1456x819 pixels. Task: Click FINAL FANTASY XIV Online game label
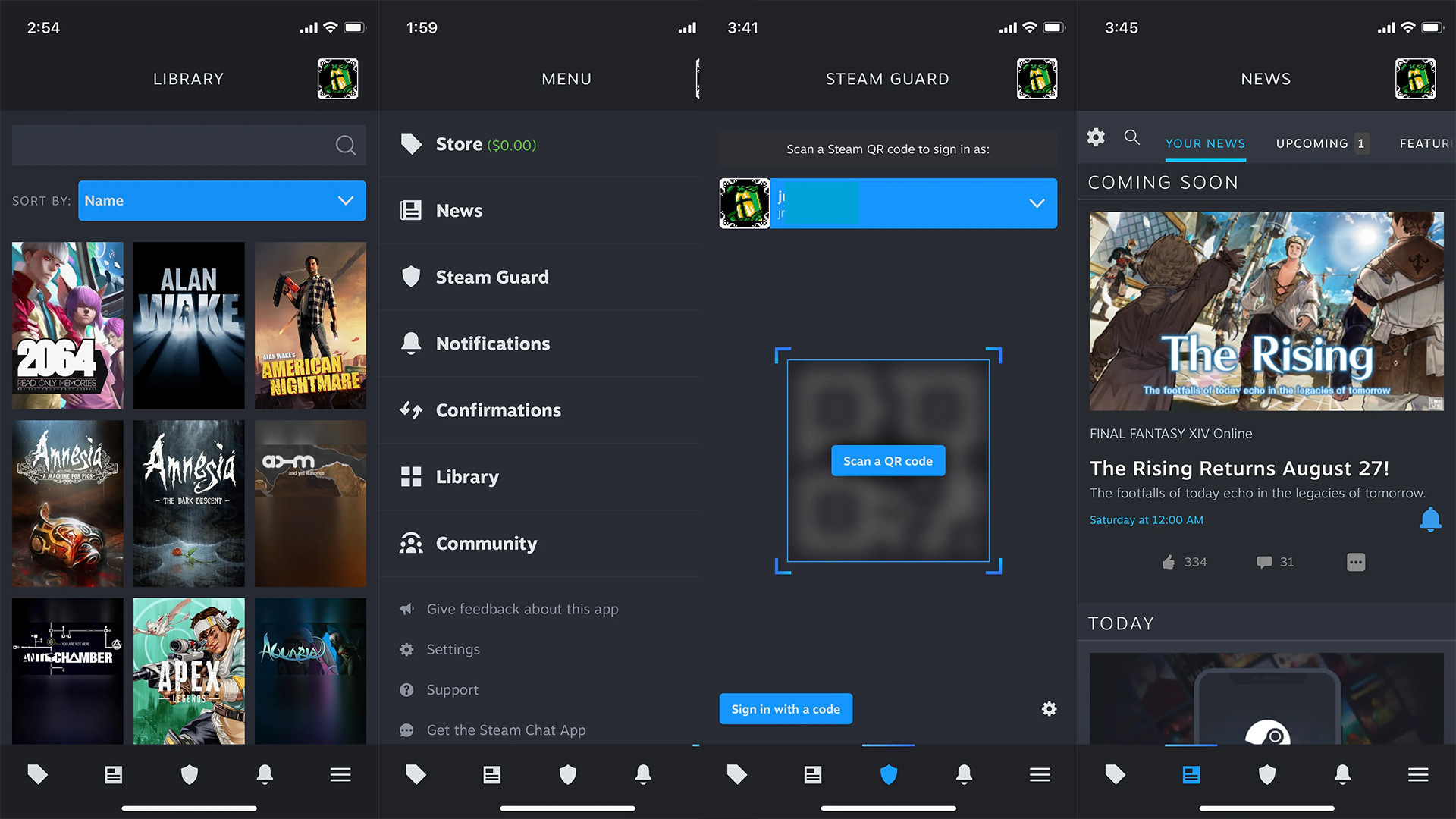pyautogui.click(x=1171, y=434)
